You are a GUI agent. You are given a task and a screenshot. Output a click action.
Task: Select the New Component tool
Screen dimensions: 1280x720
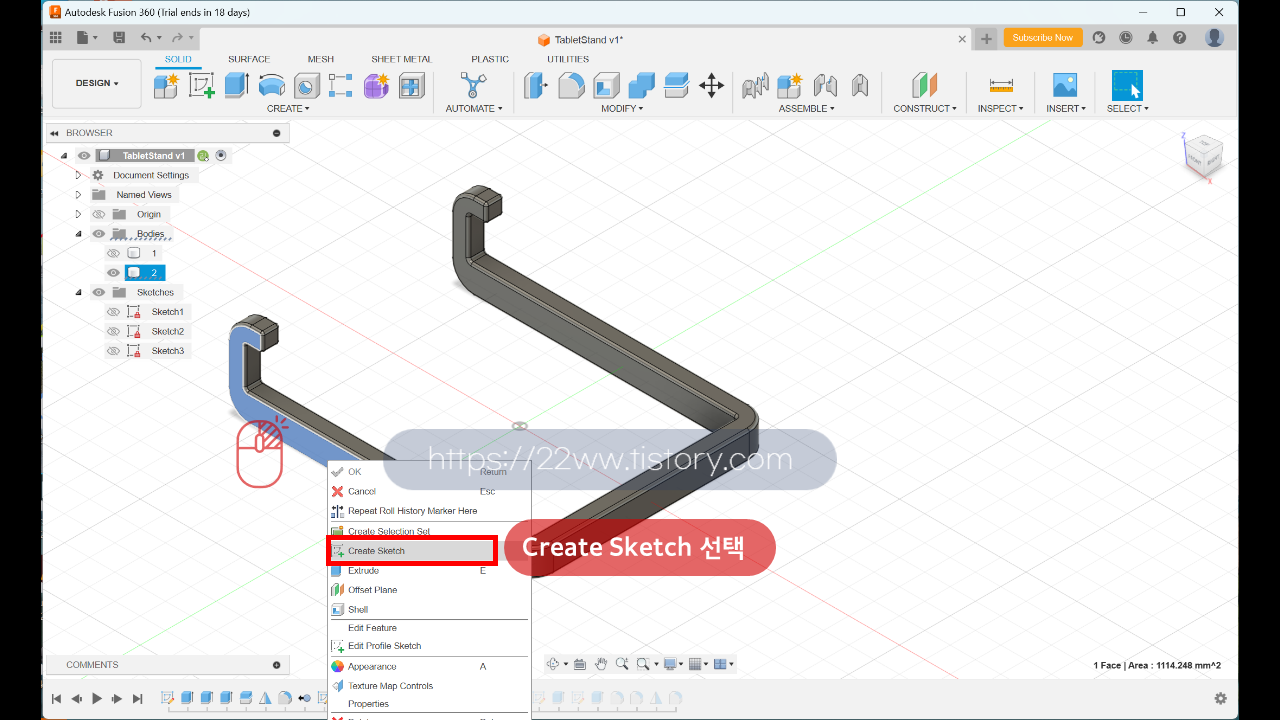coord(166,86)
